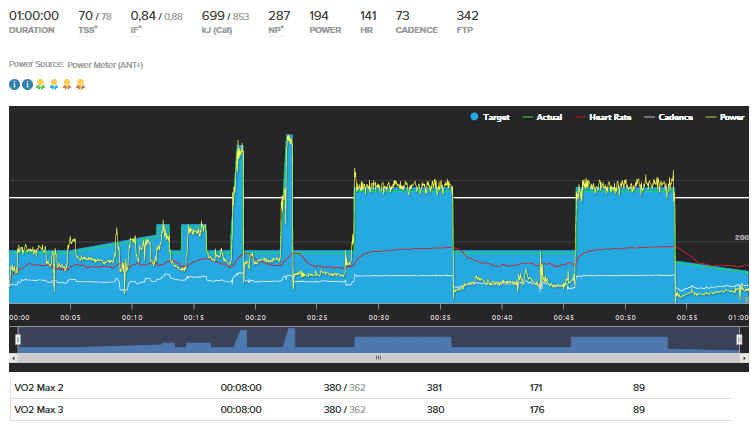This screenshot has height=424, width=751.
Task: Click the second blue info icon
Action: pos(27,85)
